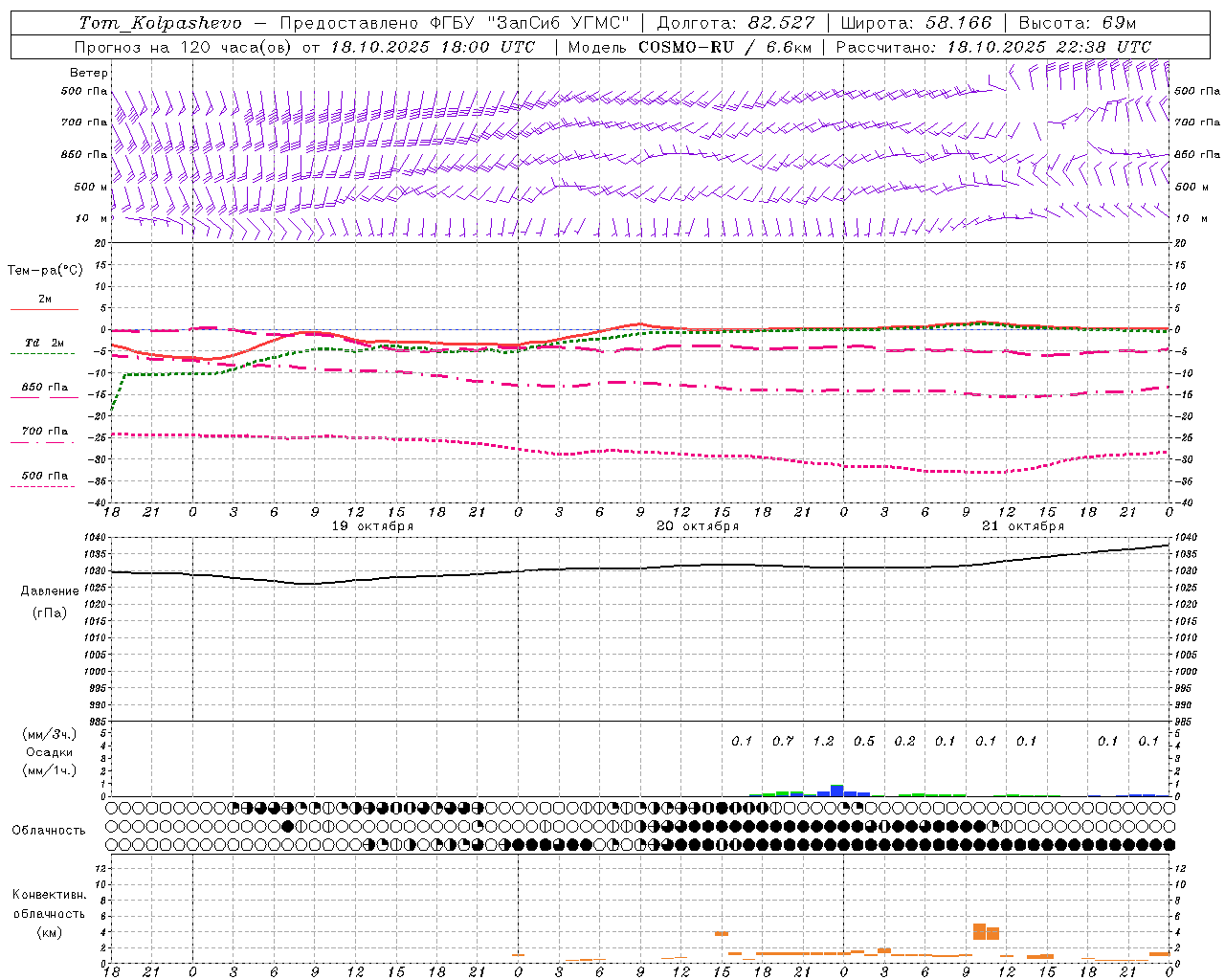The height and width of the screenshot is (980, 1225).
Task: Click the model label 'COSMO-RU / 6.6км'
Action: [x=725, y=47]
